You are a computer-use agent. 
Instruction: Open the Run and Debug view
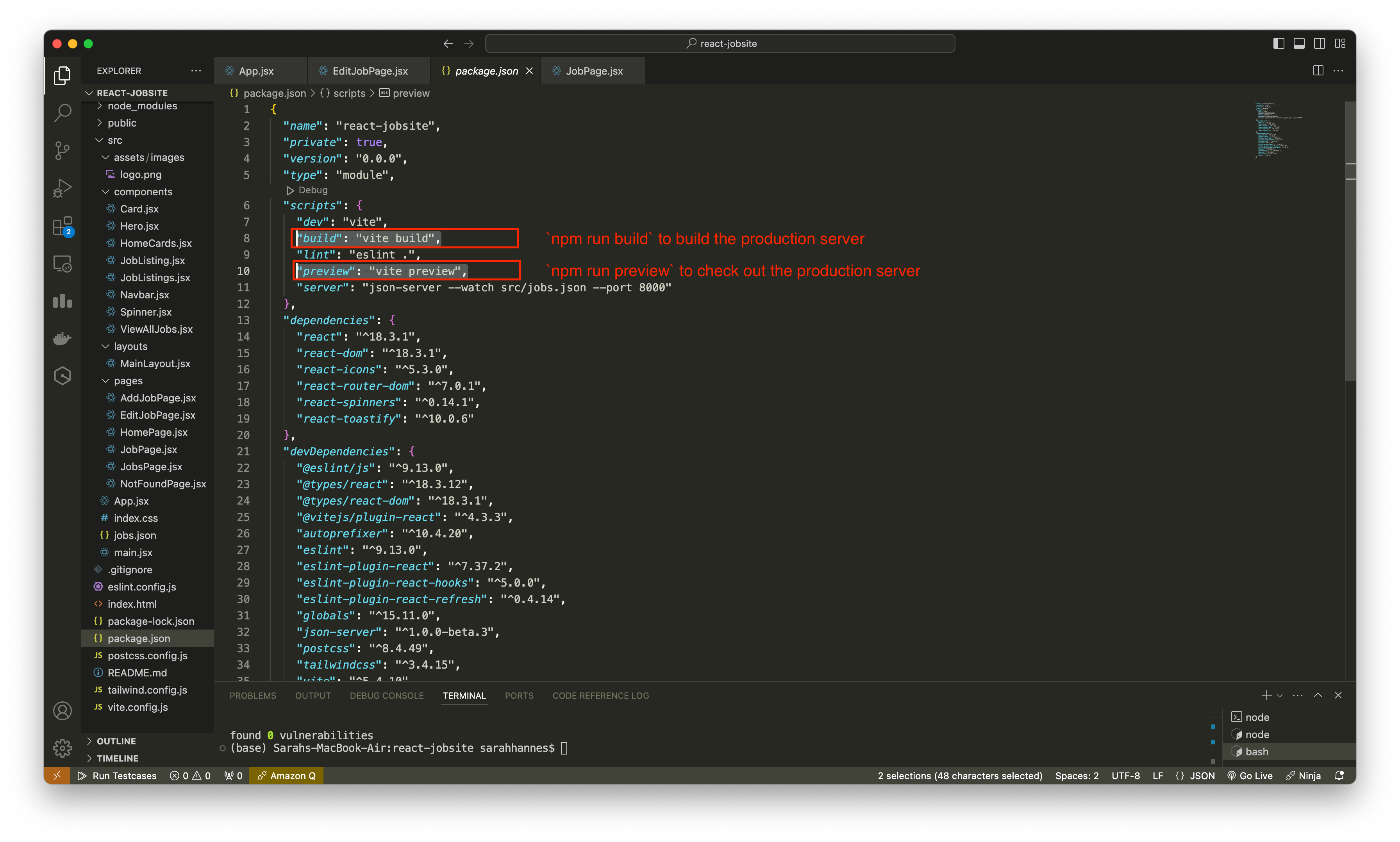62,188
